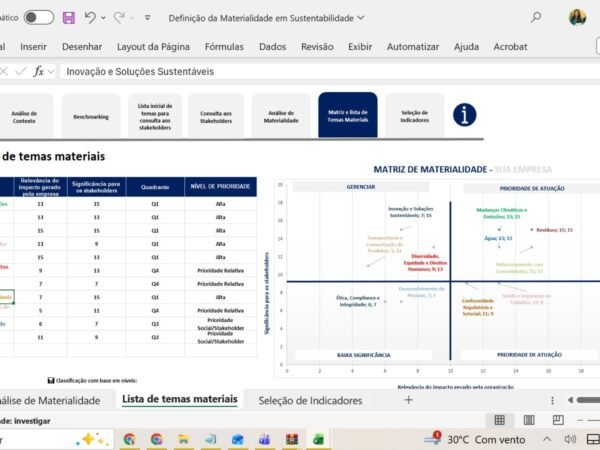600x450 pixels.
Task: Click the BAIXA SIGNIFICÂNCIA quadrant label
Action: [x=364, y=355]
